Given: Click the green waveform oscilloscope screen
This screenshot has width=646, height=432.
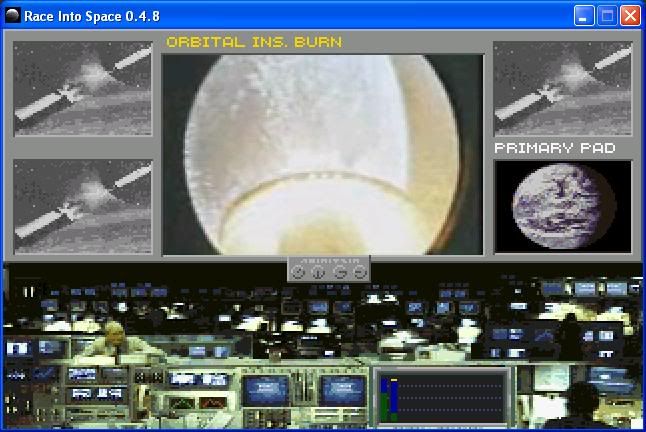Looking at the screenshot, I should click(x=182, y=403).
